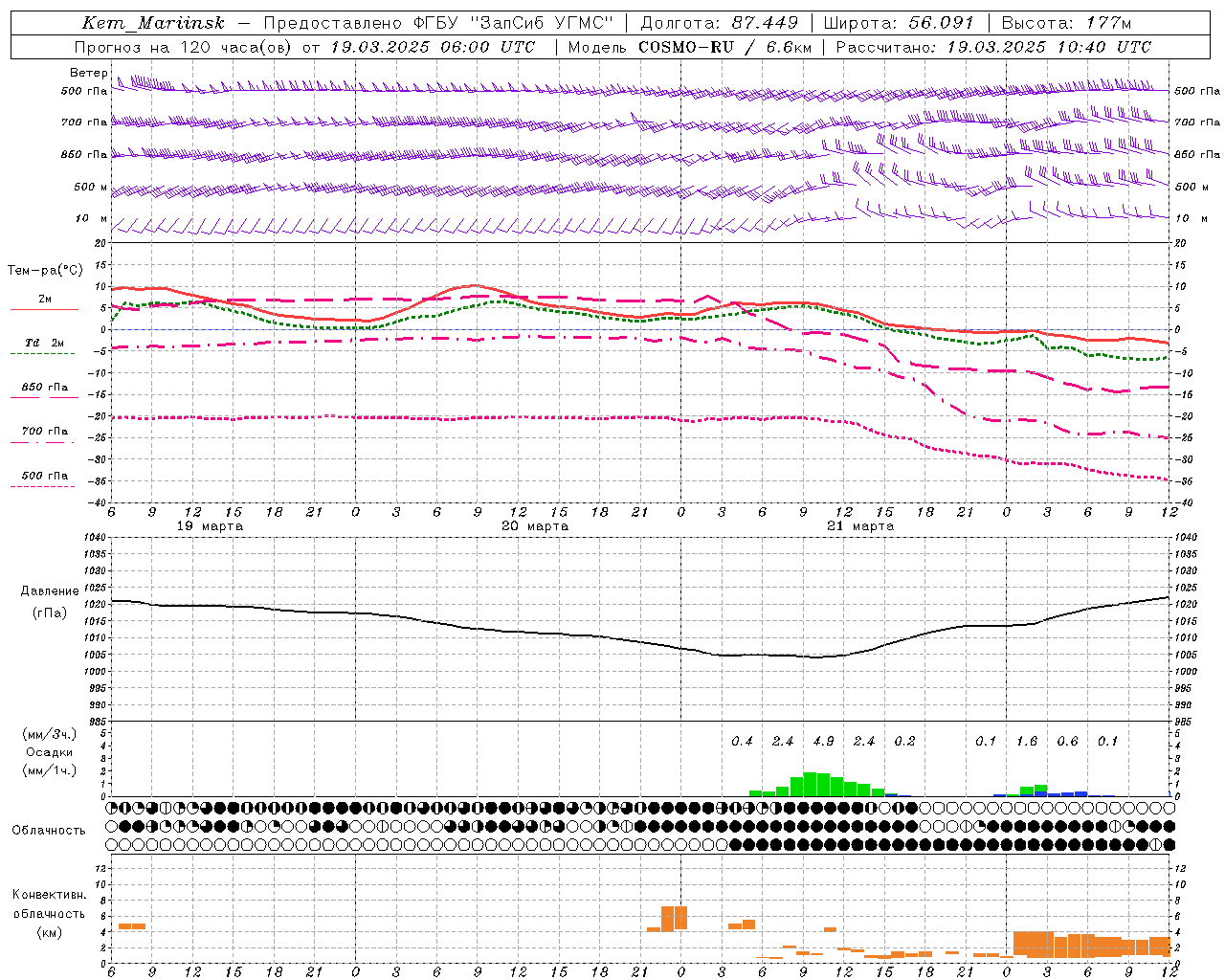Click the Прогноз на 120 часа(ов) text
The image size is (1225, 980).
click(185, 47)
